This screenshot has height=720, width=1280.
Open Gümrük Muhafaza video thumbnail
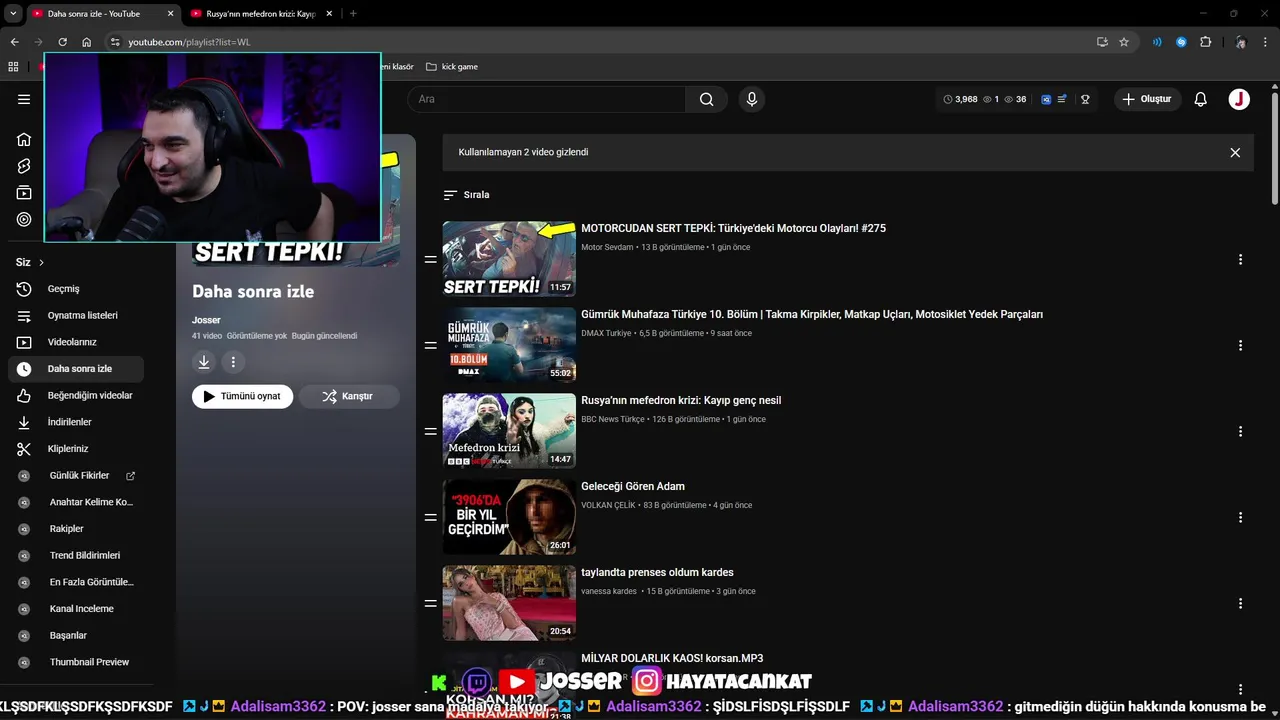pos(509,345)
